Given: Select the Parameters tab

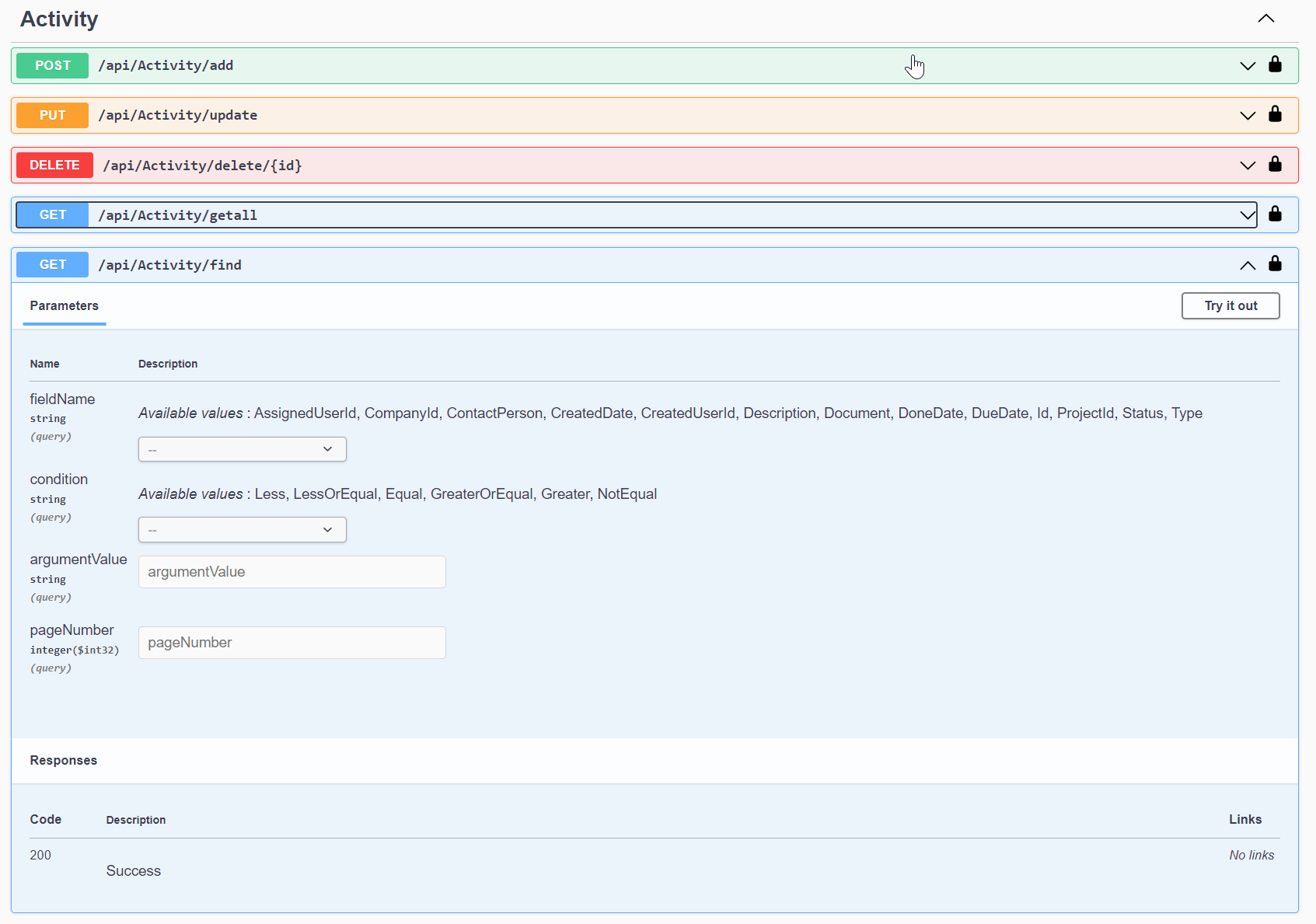Looking at the screenshot, I should coord(64,306).
